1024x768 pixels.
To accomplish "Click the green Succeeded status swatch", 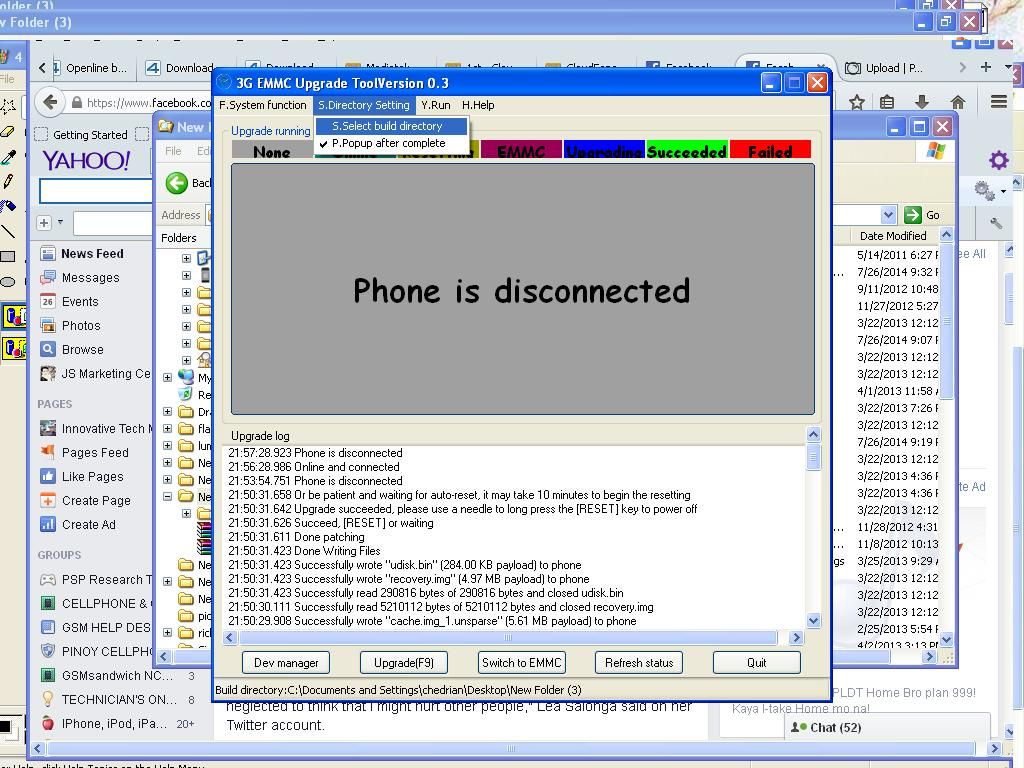I will point(686,151).
